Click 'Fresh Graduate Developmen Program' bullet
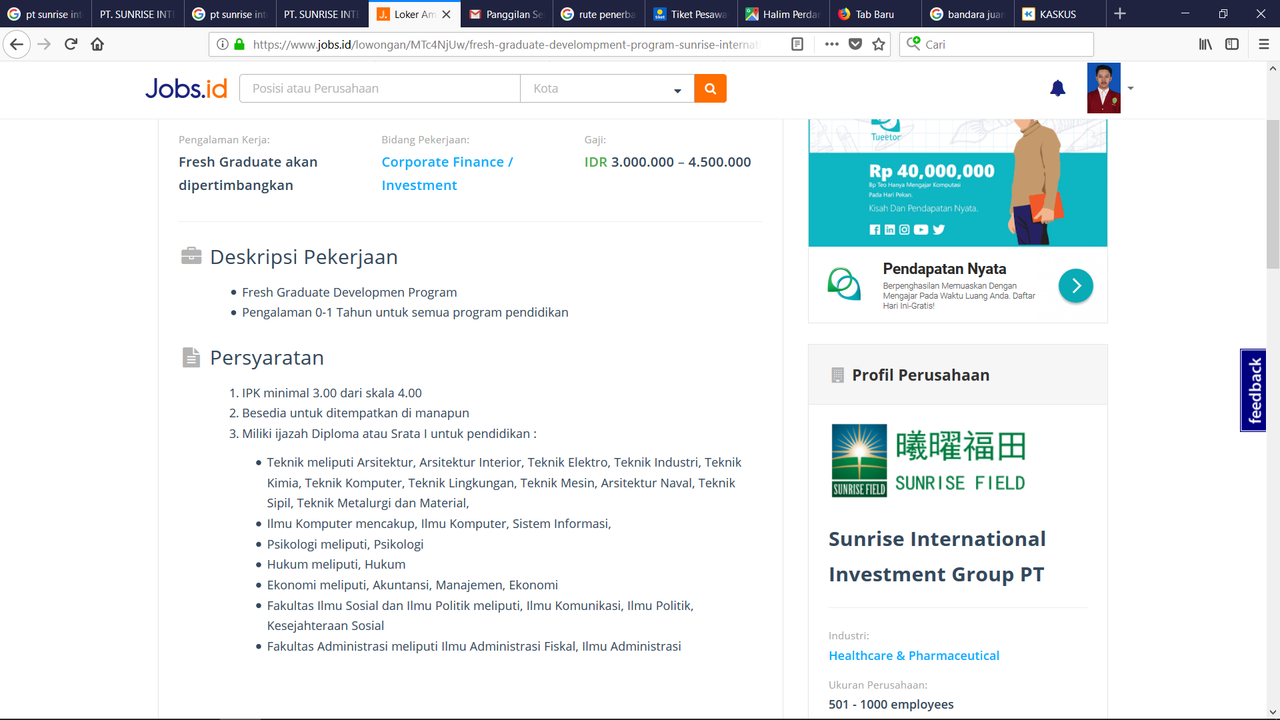 click(x=349, y=292)
